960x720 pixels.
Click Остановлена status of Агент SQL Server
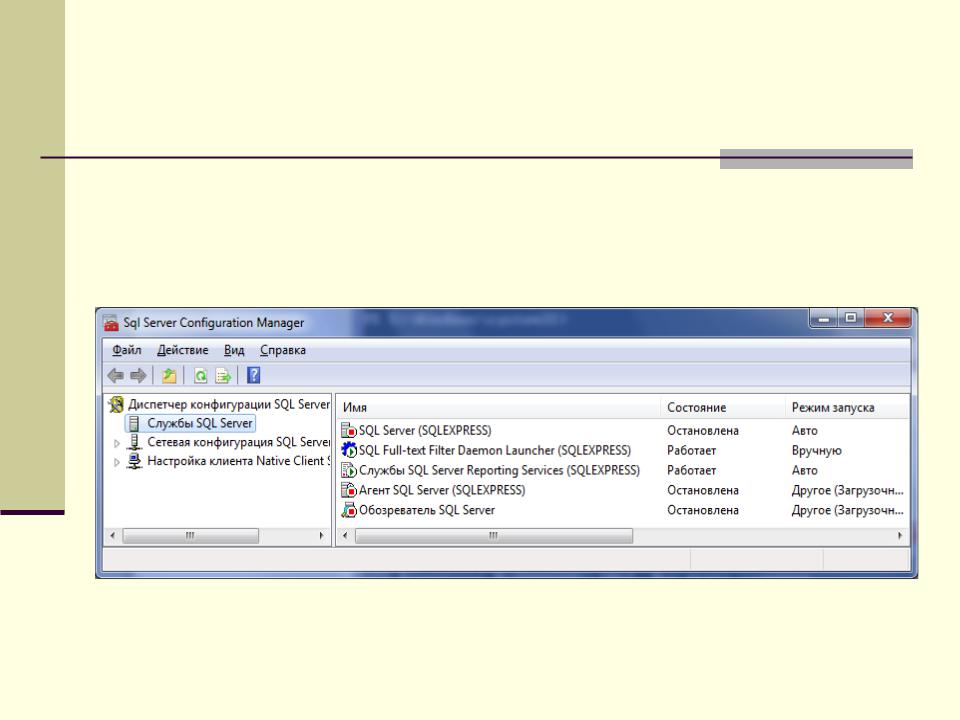pos(703,490)
